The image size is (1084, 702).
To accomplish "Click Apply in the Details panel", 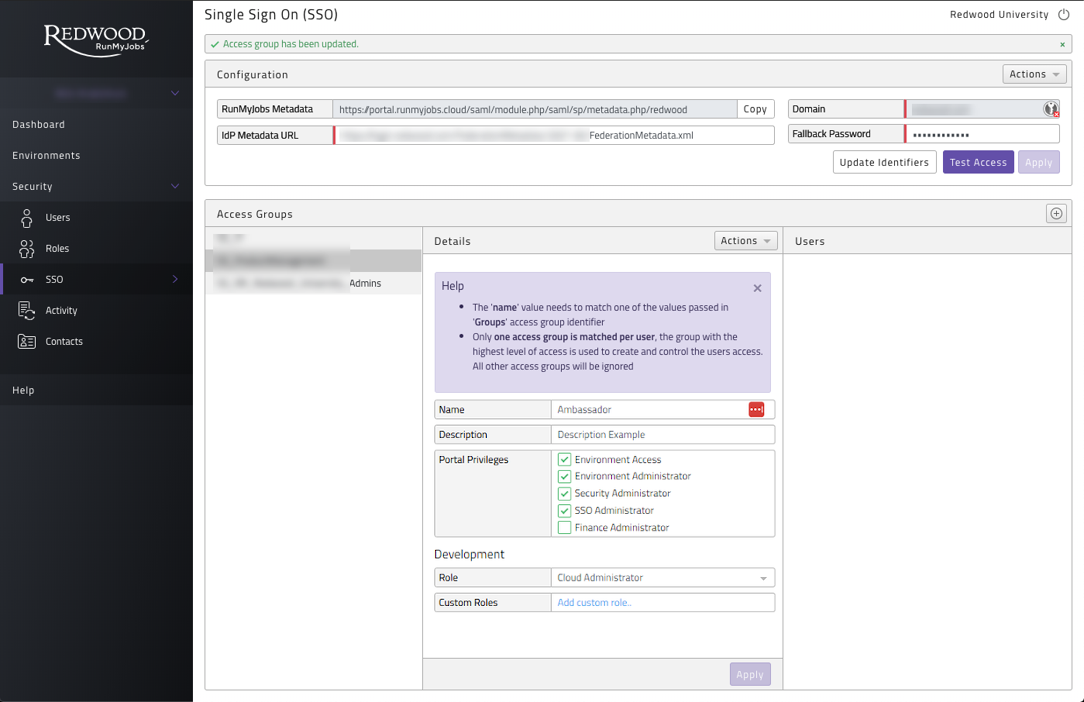I will (750, 674).
